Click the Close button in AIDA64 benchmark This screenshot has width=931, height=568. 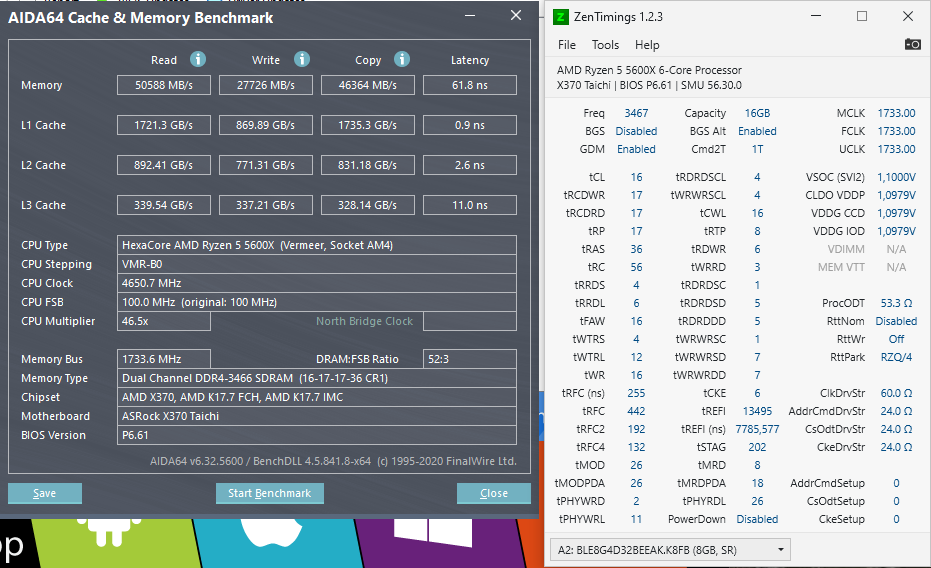(x=493, y=493)
